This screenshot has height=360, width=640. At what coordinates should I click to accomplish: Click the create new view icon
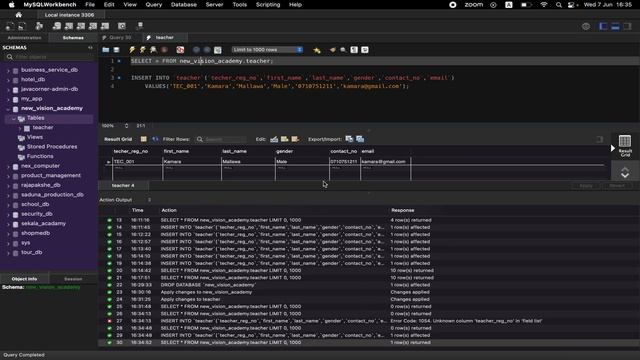click(81, 26)
